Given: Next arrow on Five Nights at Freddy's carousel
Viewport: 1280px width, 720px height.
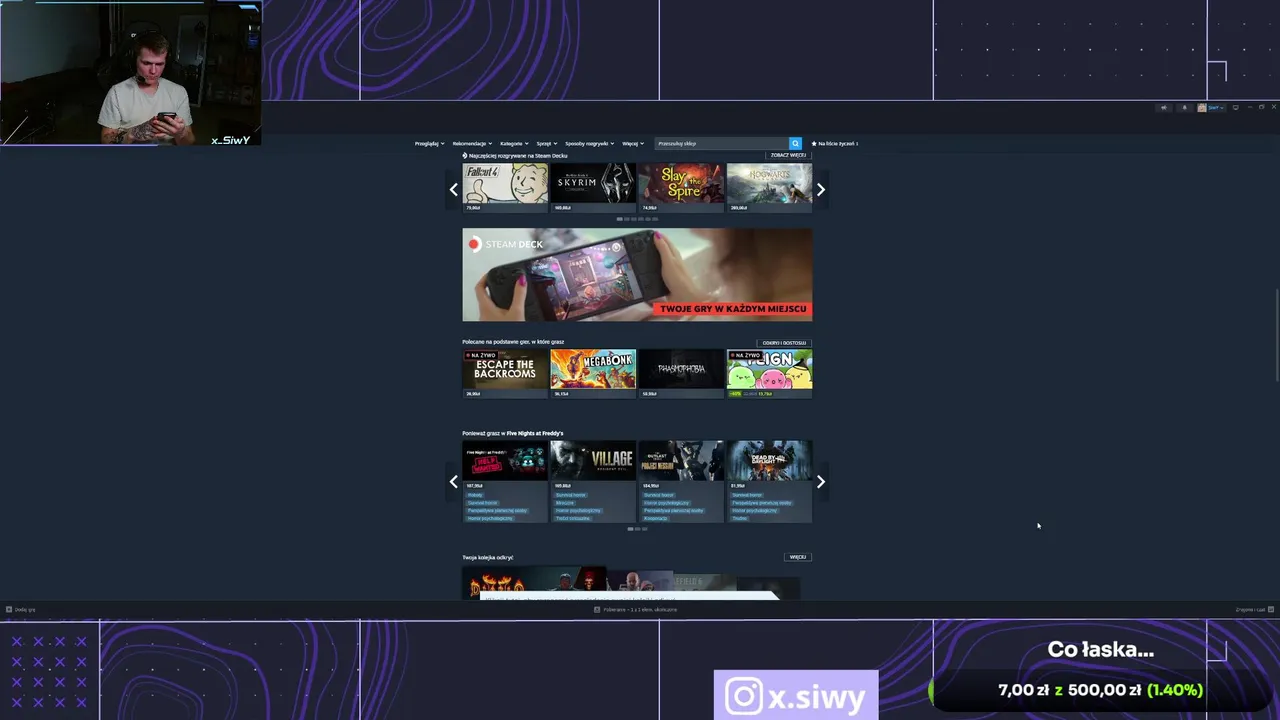Looking at the screenshot, I should click(821, 482).
